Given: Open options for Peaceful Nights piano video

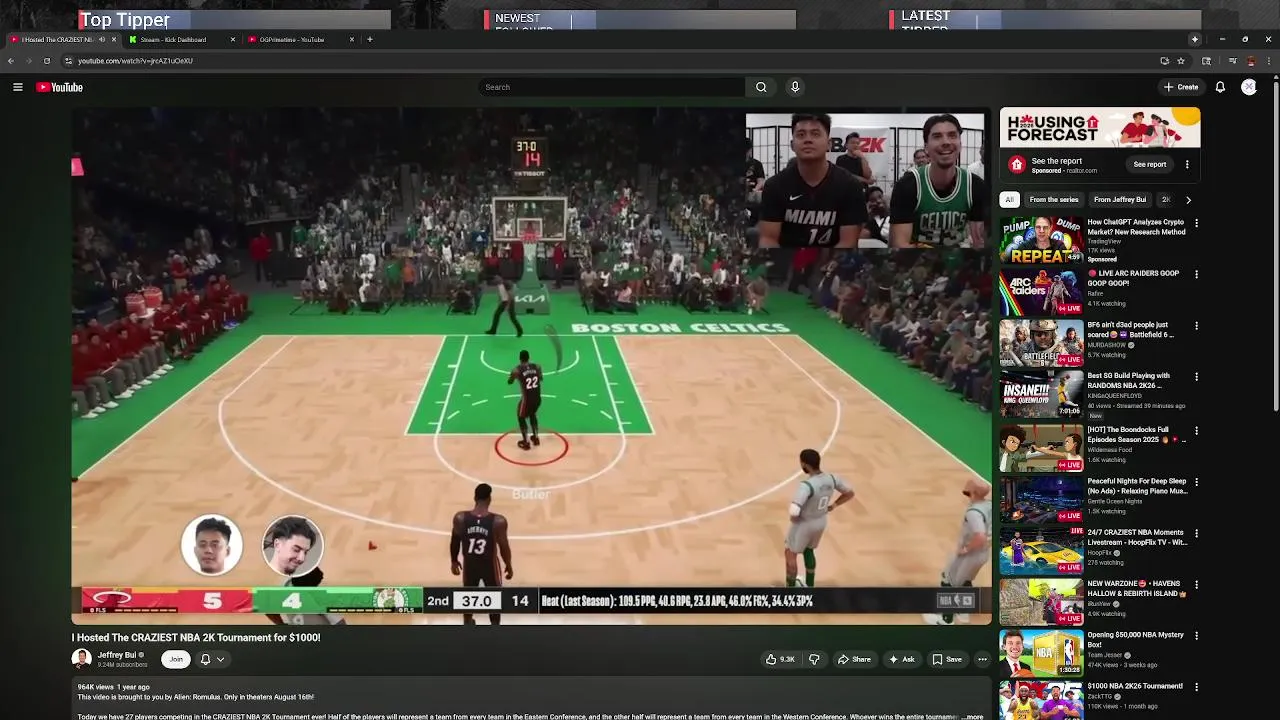Looking at the screenshot, I should point(1196,482).
